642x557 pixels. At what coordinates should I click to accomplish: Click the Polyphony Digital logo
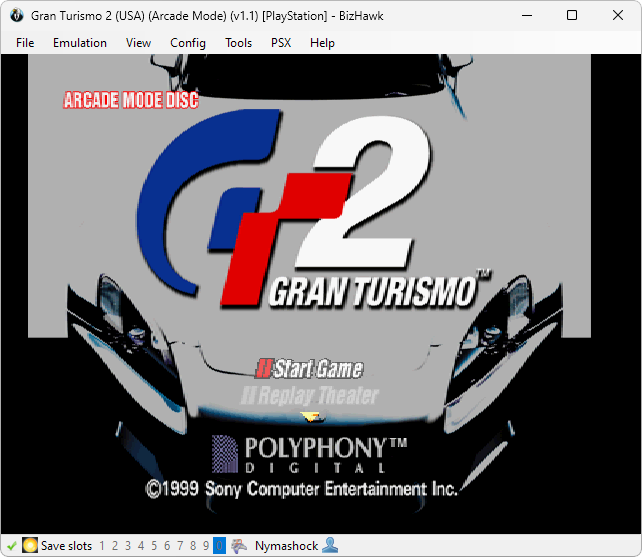(x=310, y=455)
